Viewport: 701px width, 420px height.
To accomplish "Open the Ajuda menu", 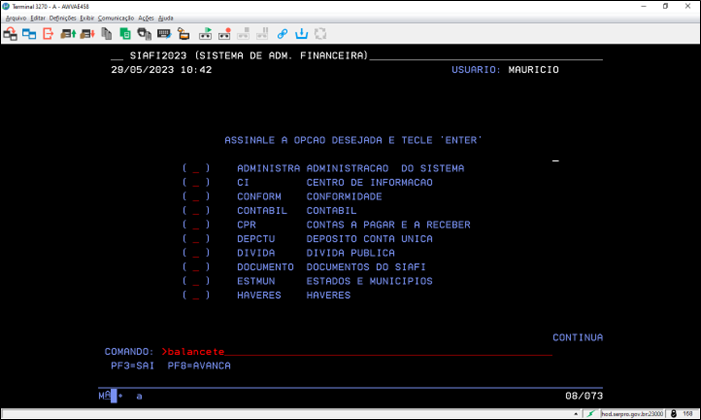I will [x=165, y=18].
